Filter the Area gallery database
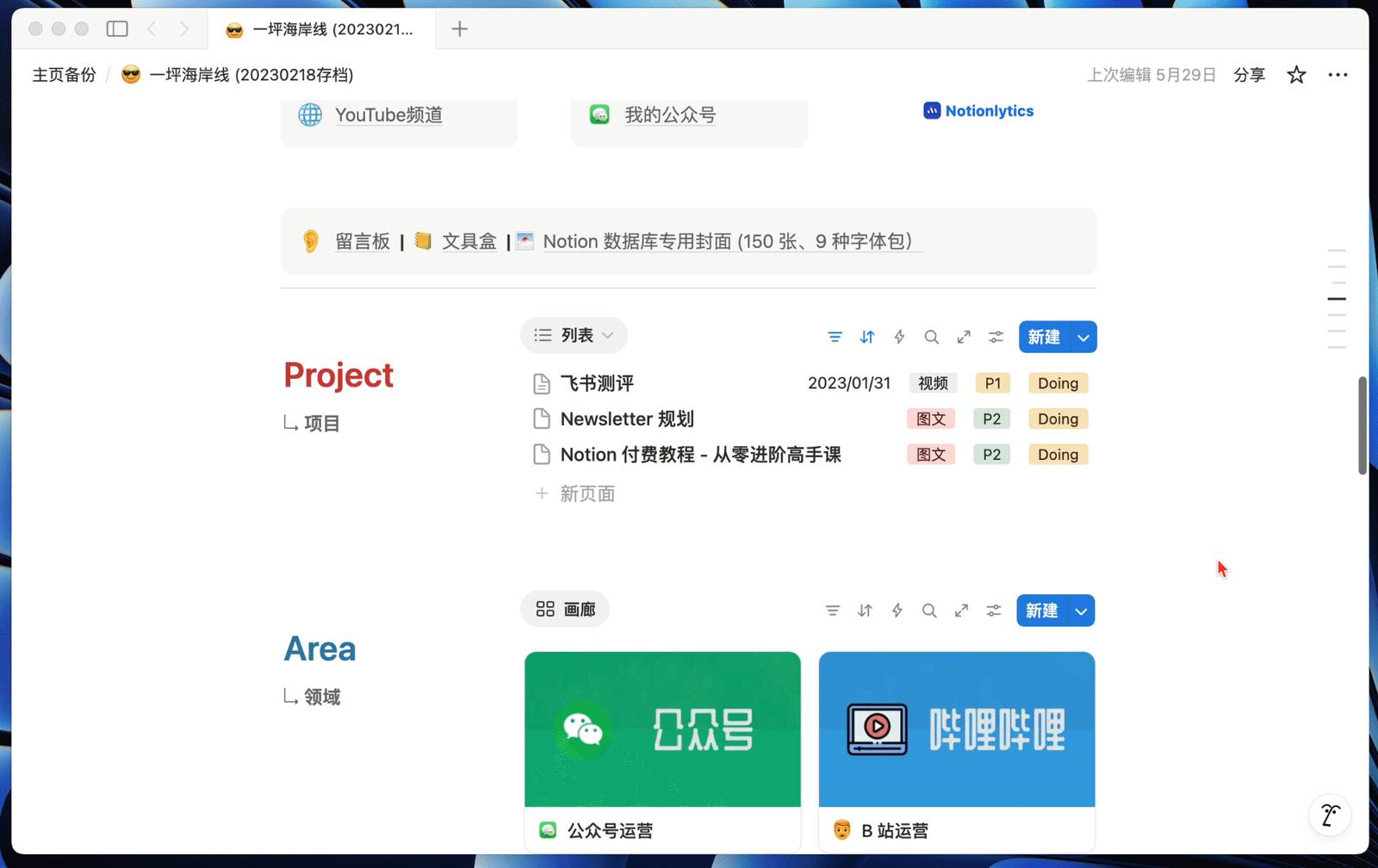 [x=832, y=611]
